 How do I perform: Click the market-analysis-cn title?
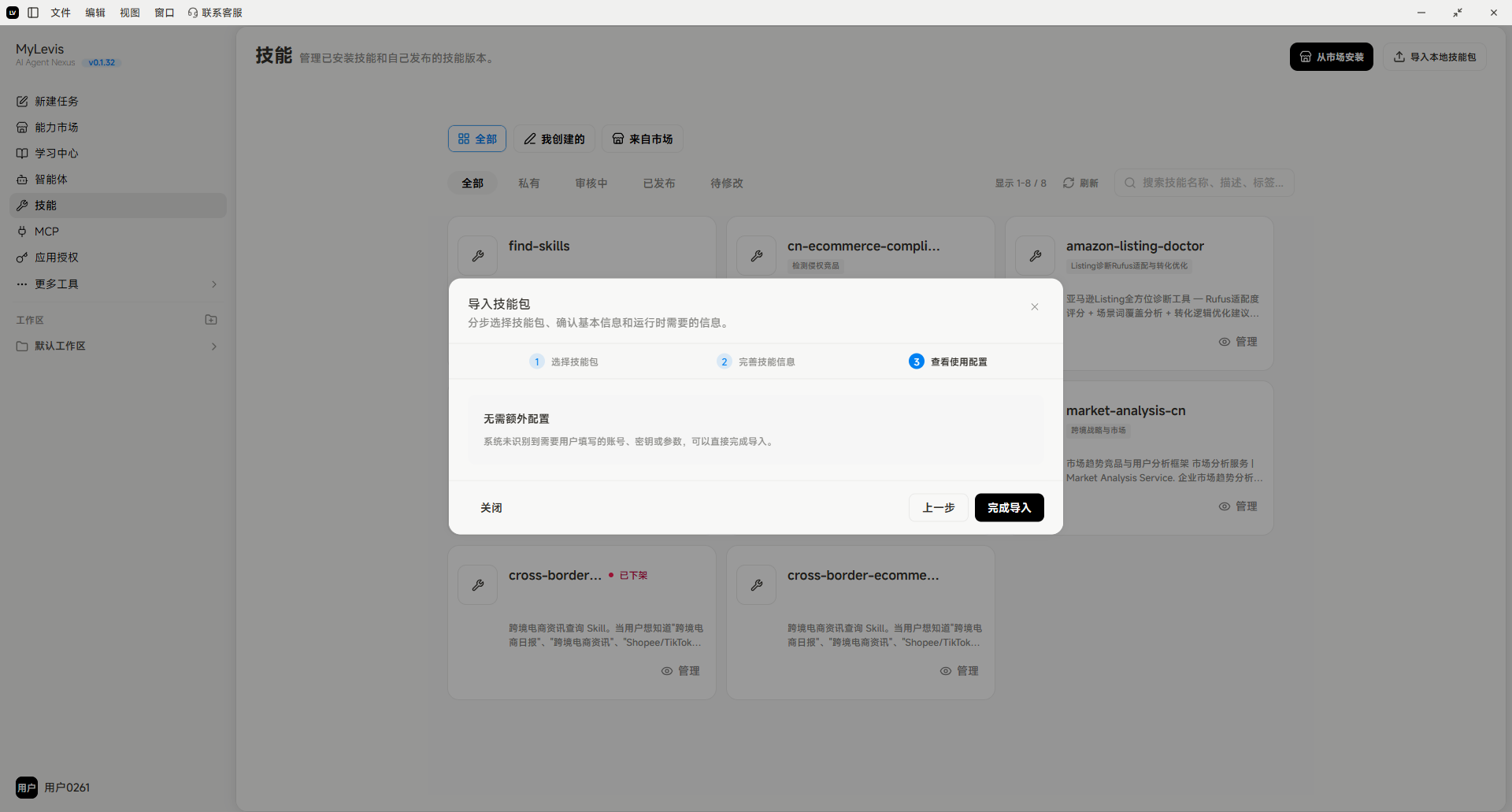1126,410
